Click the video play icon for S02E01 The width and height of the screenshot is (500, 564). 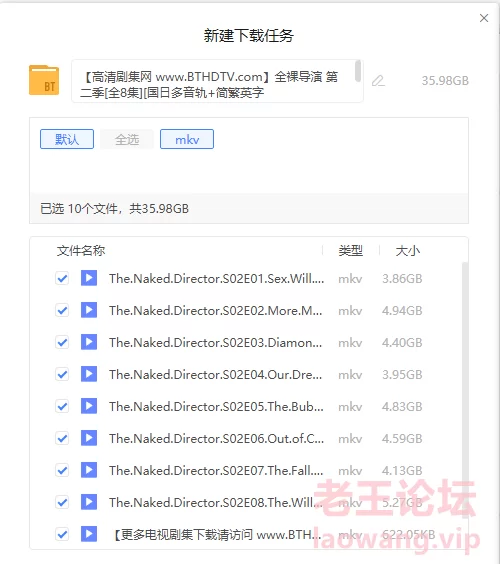(x=89, y=278)
